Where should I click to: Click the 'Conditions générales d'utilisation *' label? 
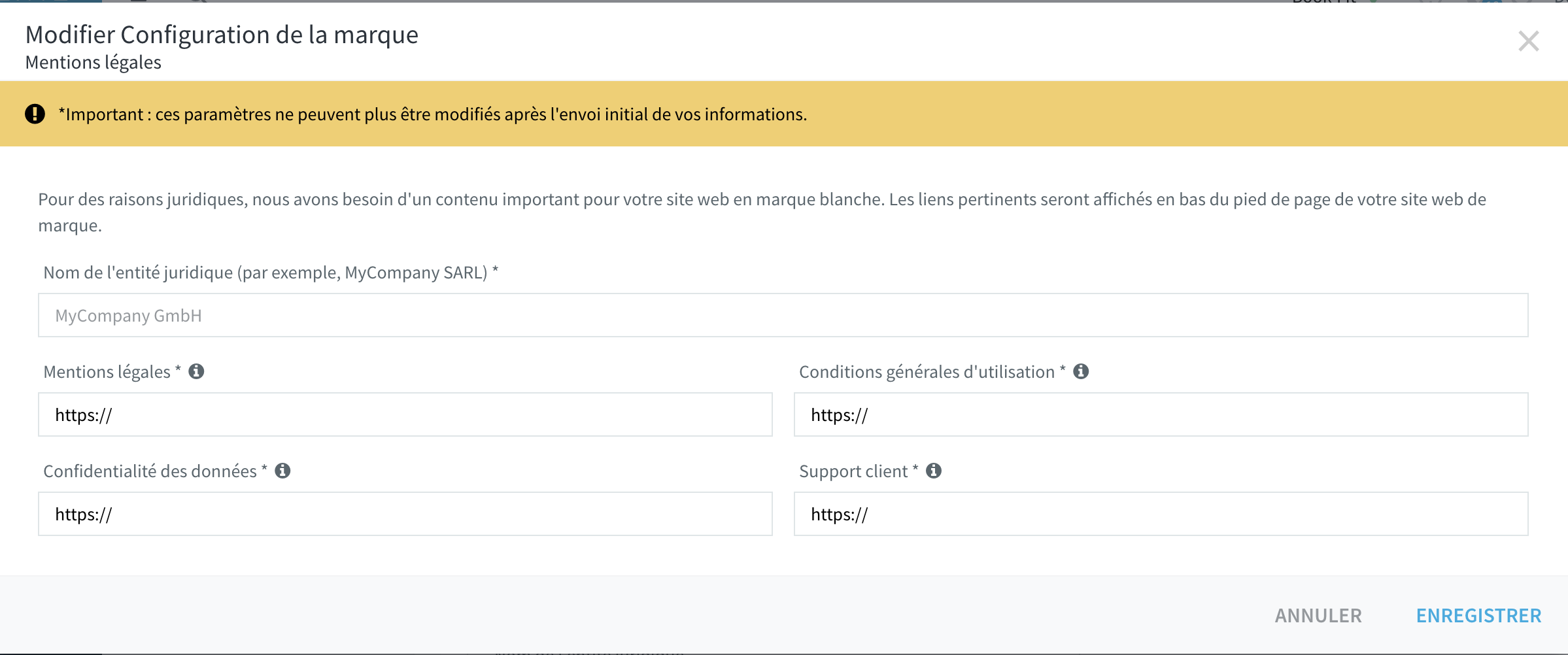[x=932, y=372]
